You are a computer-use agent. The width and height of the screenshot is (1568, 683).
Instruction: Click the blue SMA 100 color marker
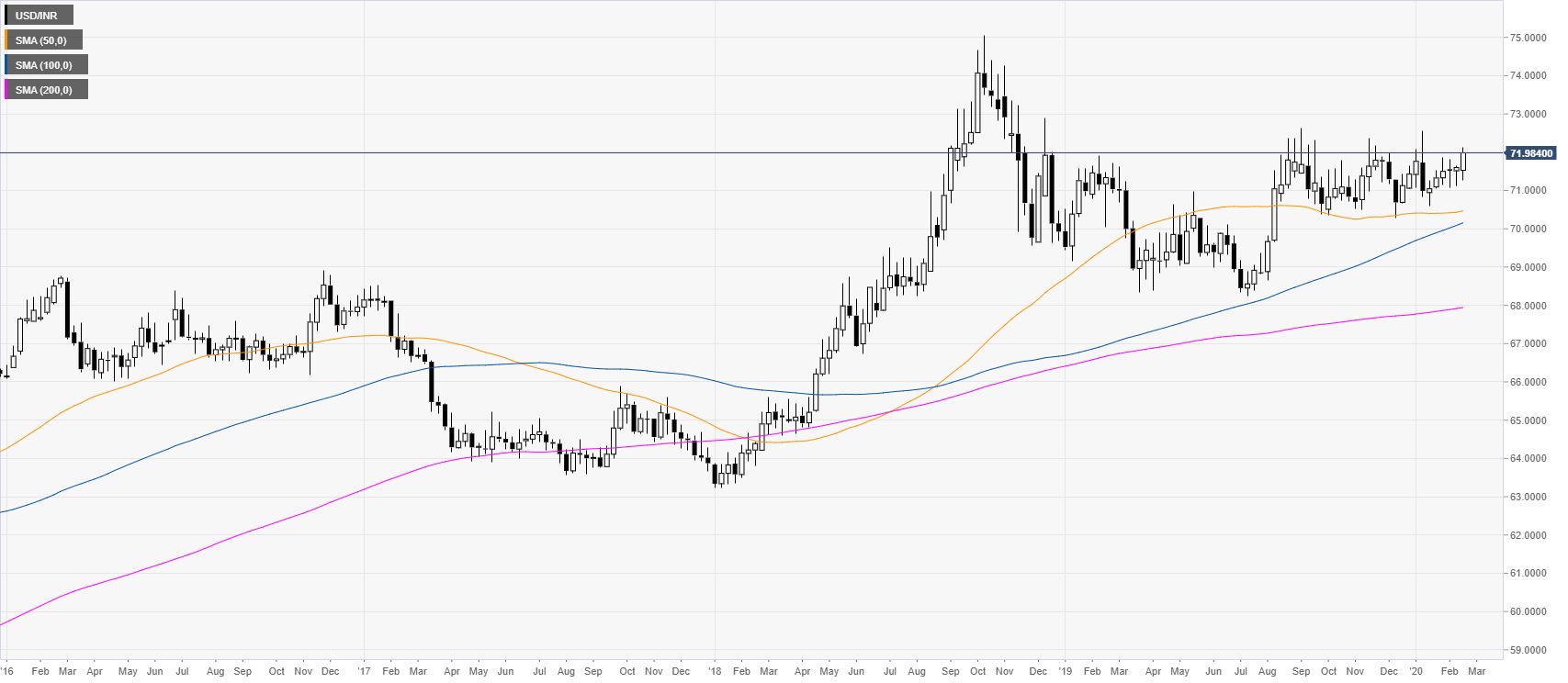click(6, 65)
